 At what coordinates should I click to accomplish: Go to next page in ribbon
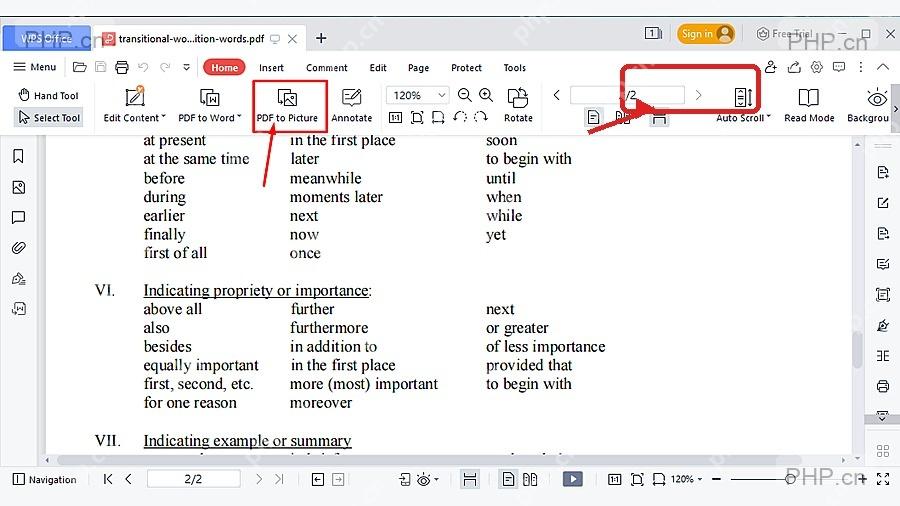(698, 95)
